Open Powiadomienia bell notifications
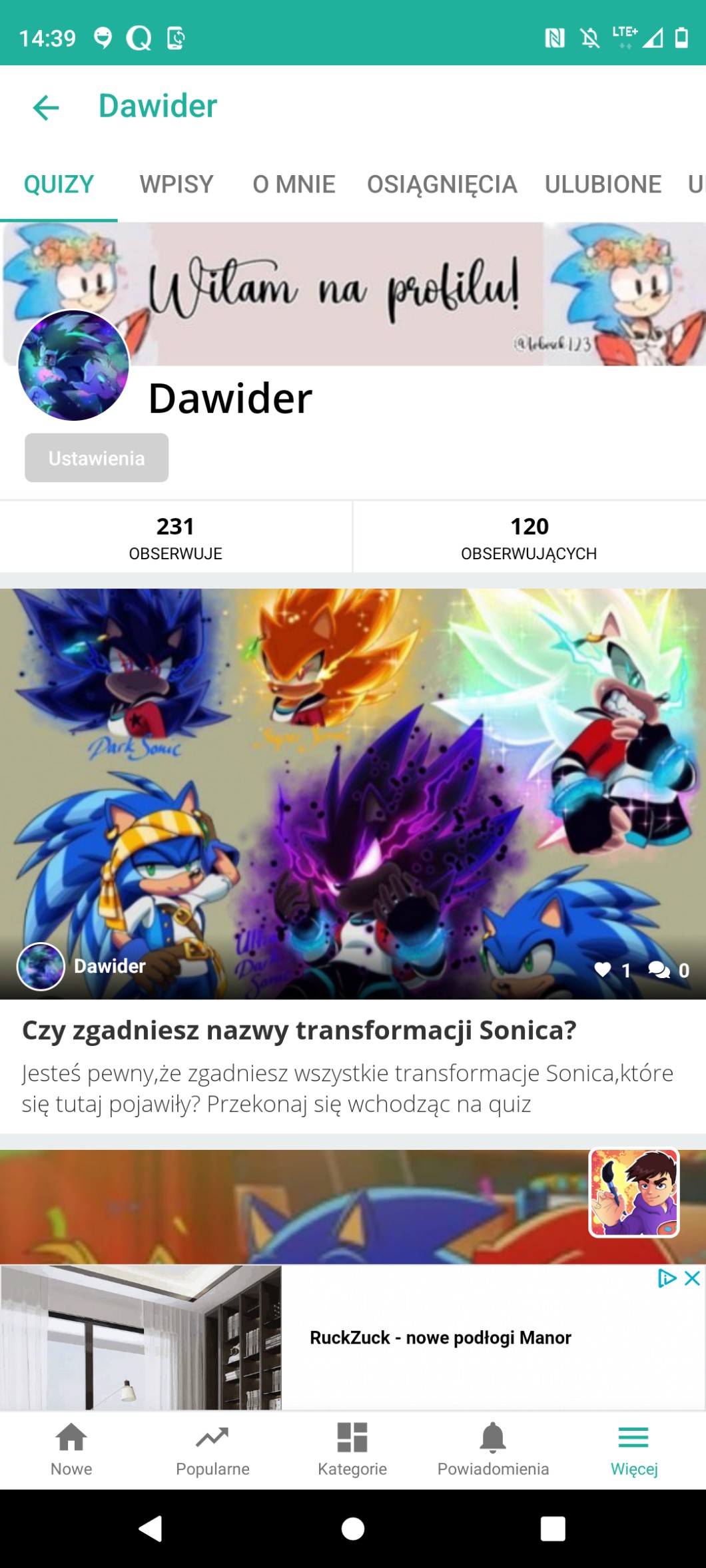The height and width of the screenshot is (1568, 706). click(493, 1449)
